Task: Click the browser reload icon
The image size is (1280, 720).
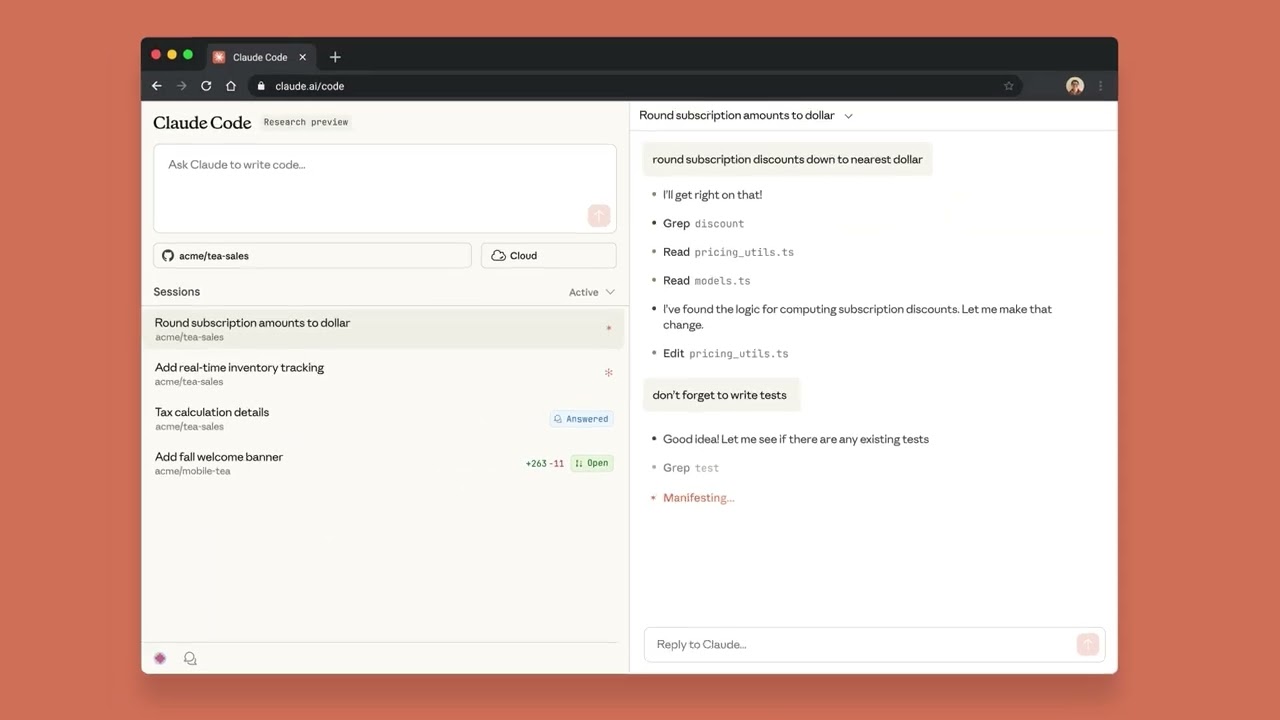Action: tap(206, 86)
